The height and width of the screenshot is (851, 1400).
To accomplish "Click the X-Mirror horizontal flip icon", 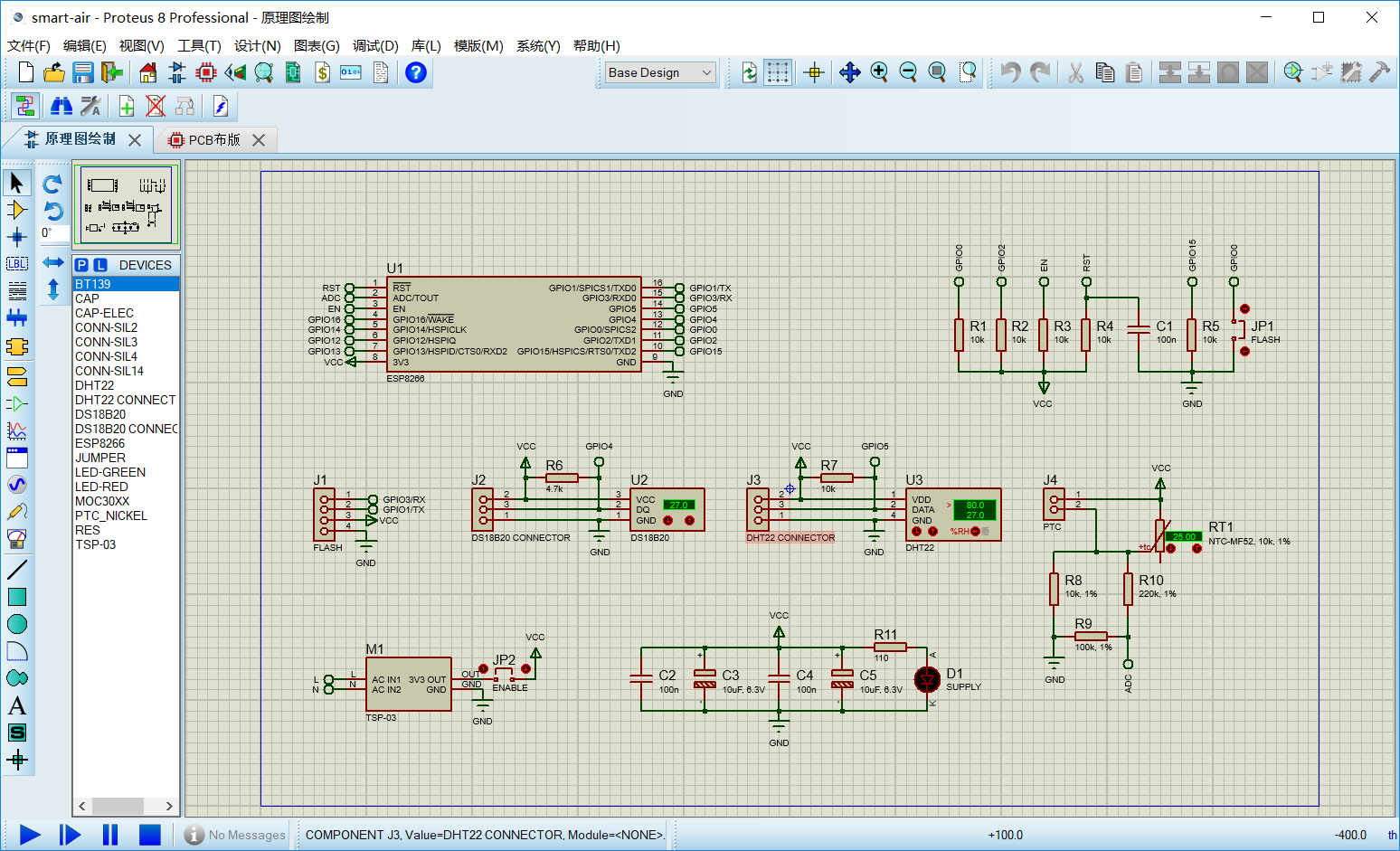I will pos(53,262).
